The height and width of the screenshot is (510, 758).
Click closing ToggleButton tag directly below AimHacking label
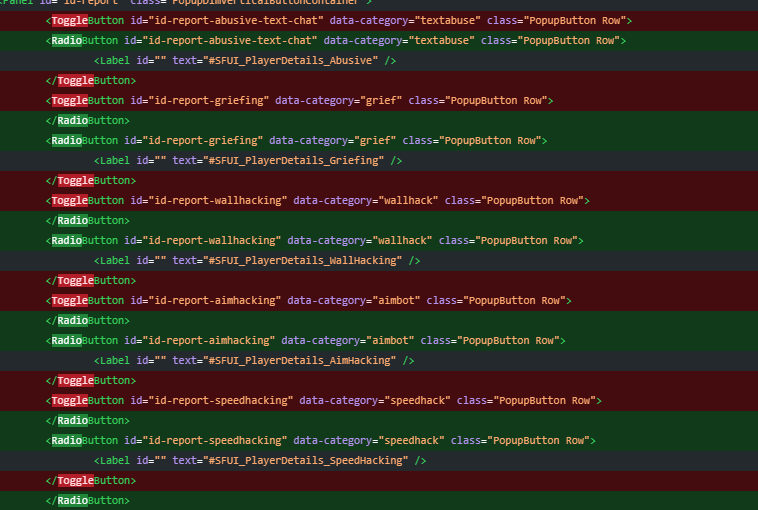pyautogui.click(x=91, y=381)
